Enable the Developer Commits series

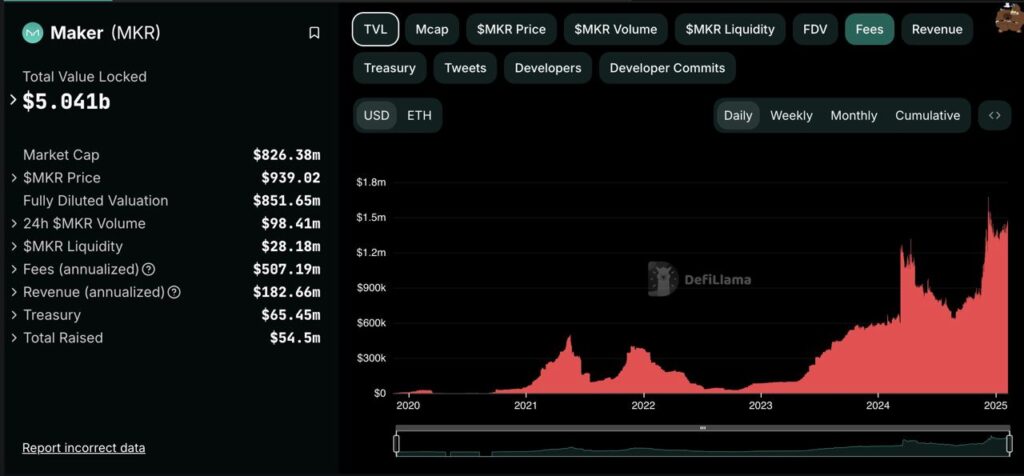pos(667,68)
